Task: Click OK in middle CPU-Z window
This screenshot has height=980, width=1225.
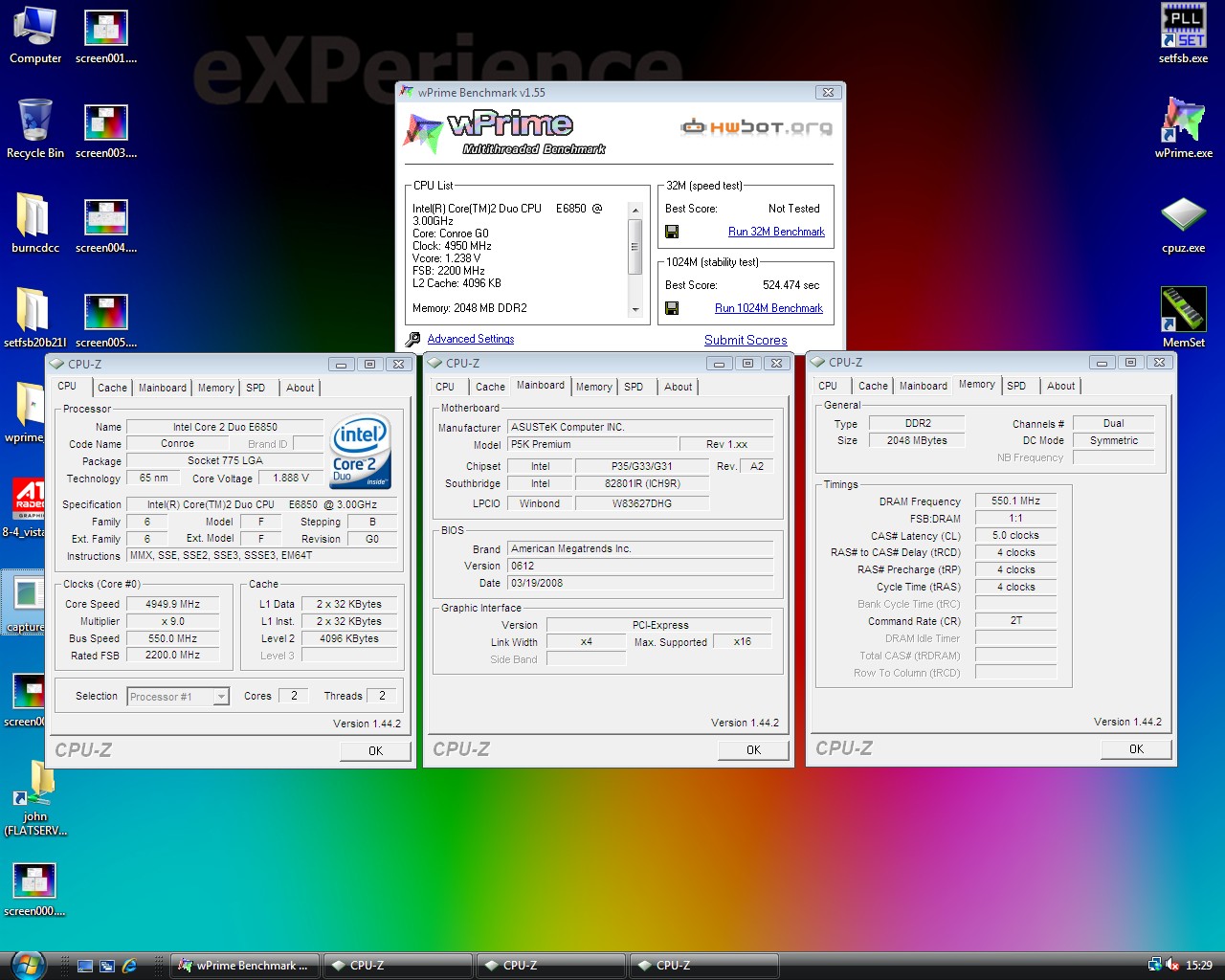Action: pos(753,750)
